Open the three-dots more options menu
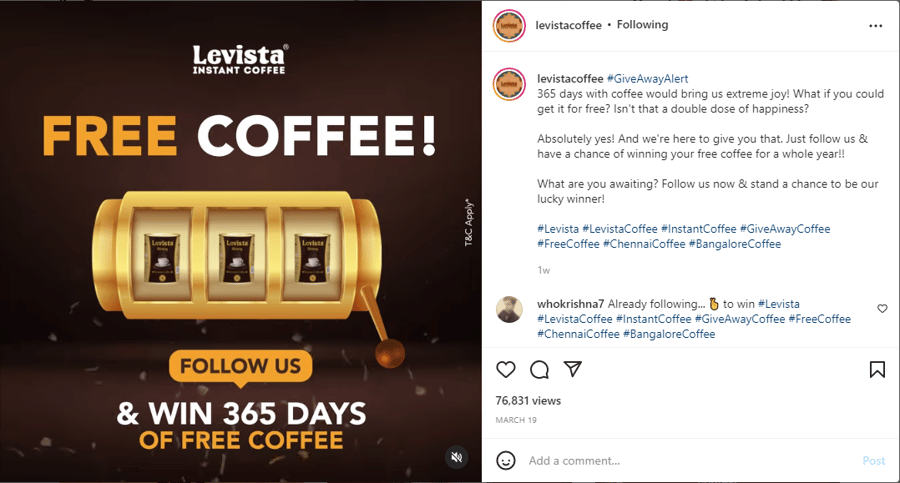The width and height of the screenshot is (900, 483). click(x=875, y=26)
